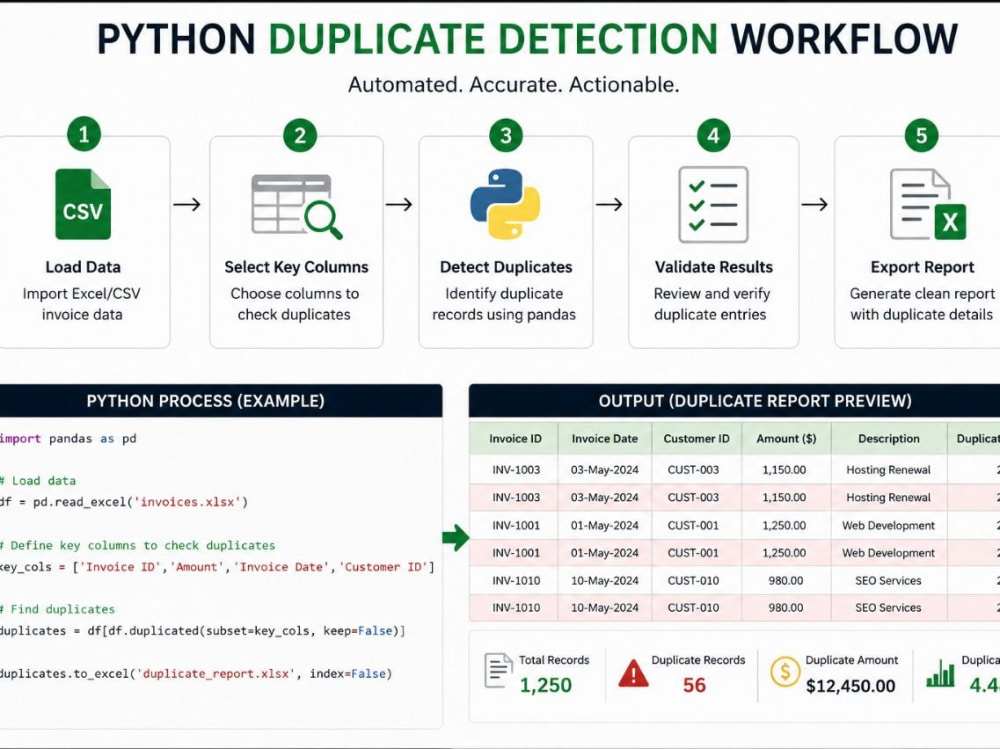
Task: Click the '# Load data' comment line
Action: tap(38, 480)
